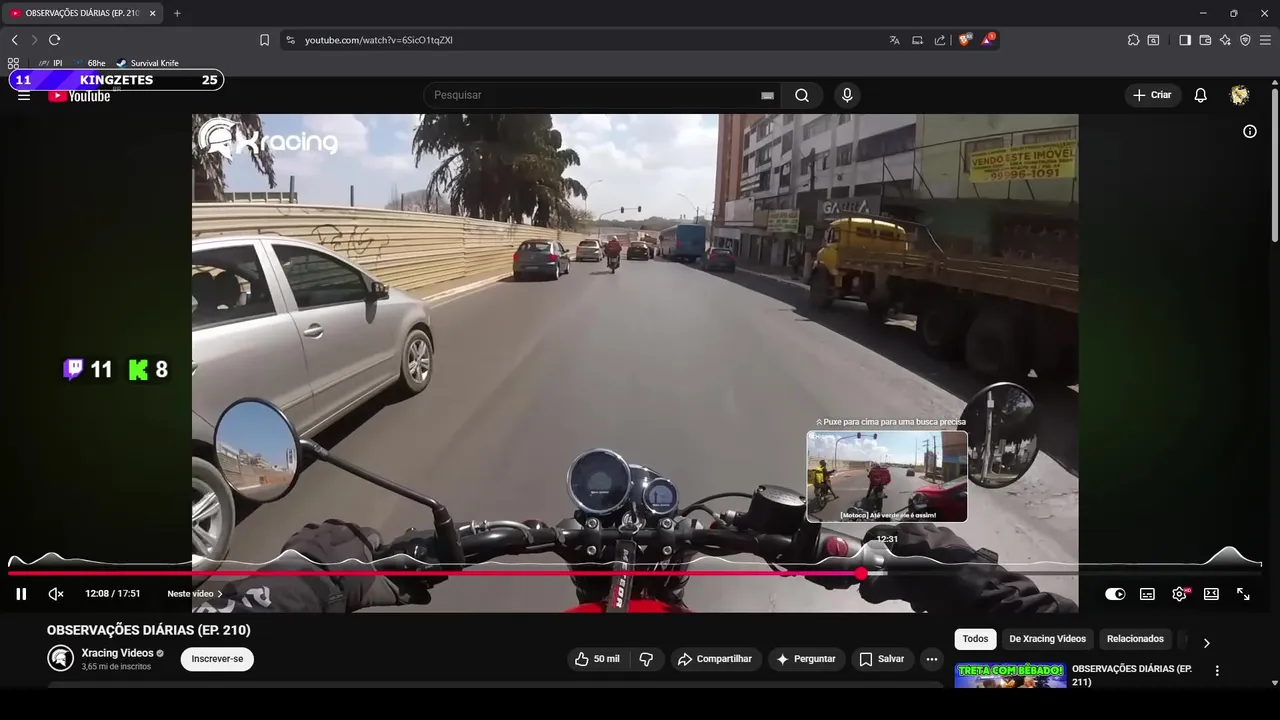Open Brave VPN shield icon
Image resolution: width=1280 pixels, height=720 pixels.
1245,40
